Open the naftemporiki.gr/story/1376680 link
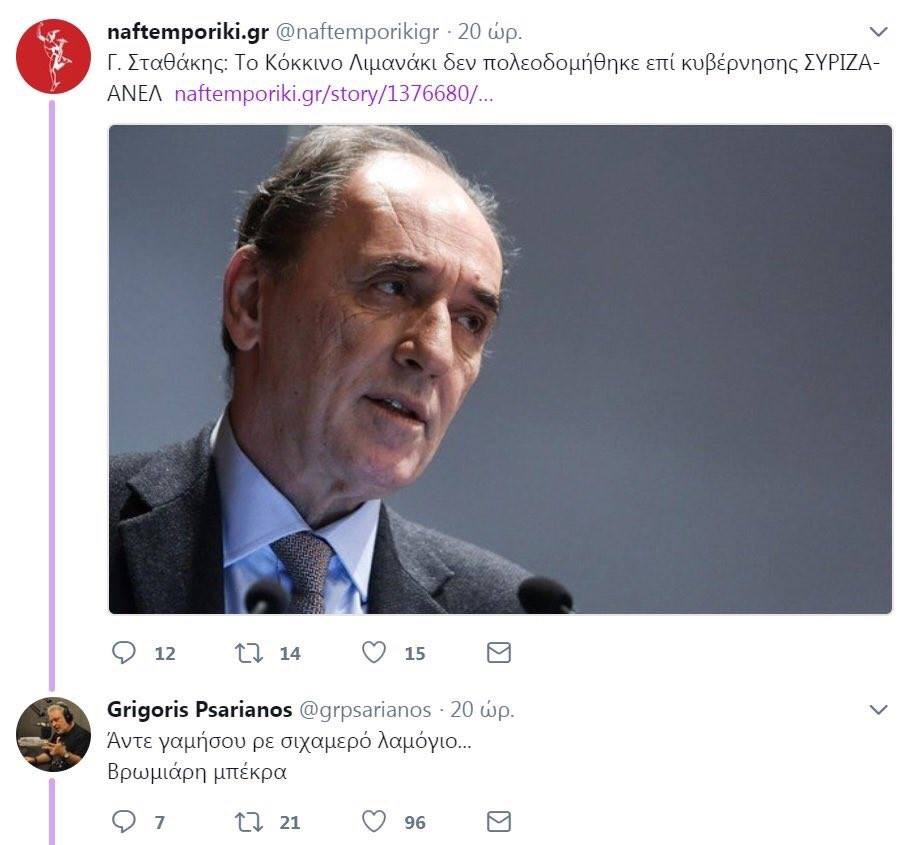910x845 pixels. 334,93
